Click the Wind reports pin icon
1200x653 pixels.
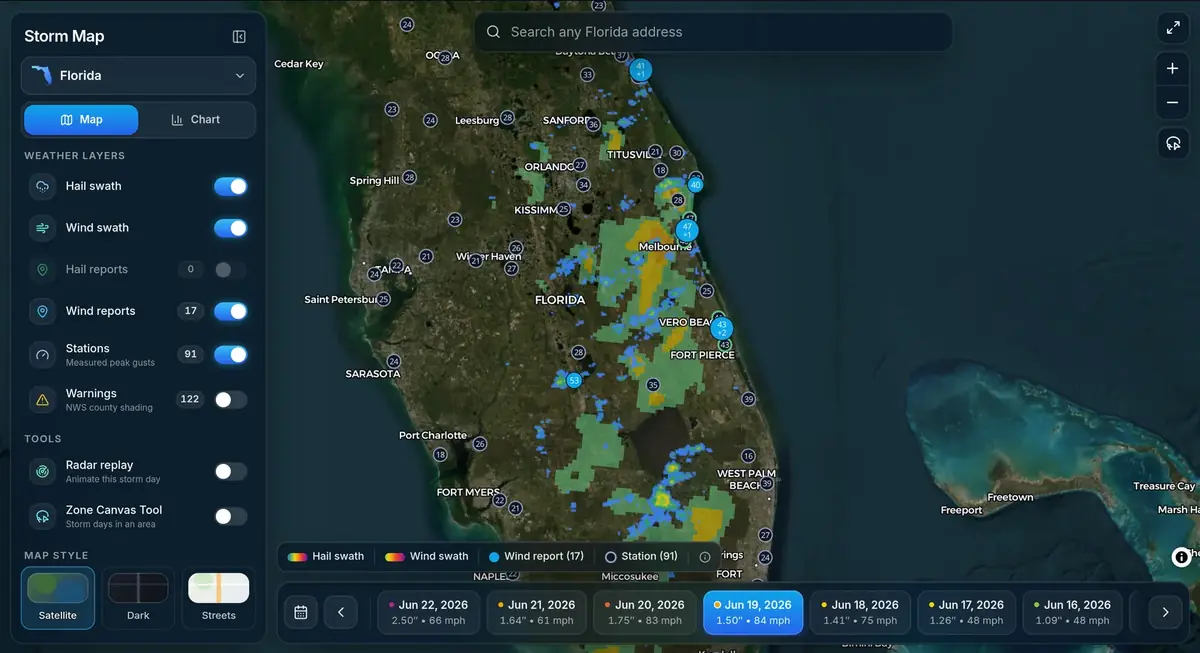42,311
